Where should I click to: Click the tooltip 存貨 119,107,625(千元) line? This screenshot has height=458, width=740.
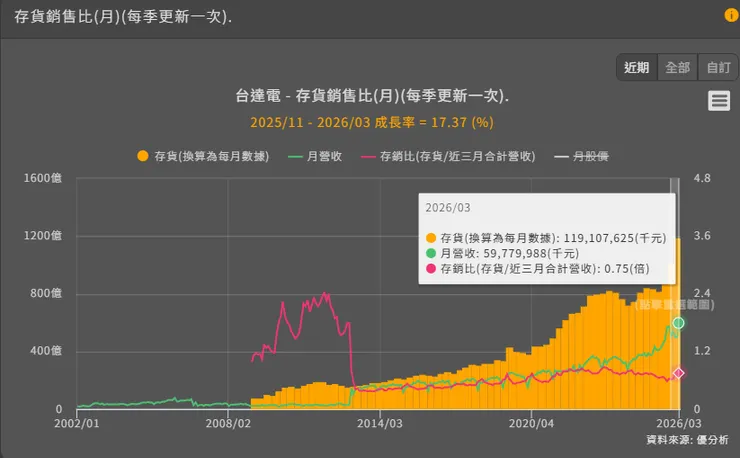pos(546,238)
